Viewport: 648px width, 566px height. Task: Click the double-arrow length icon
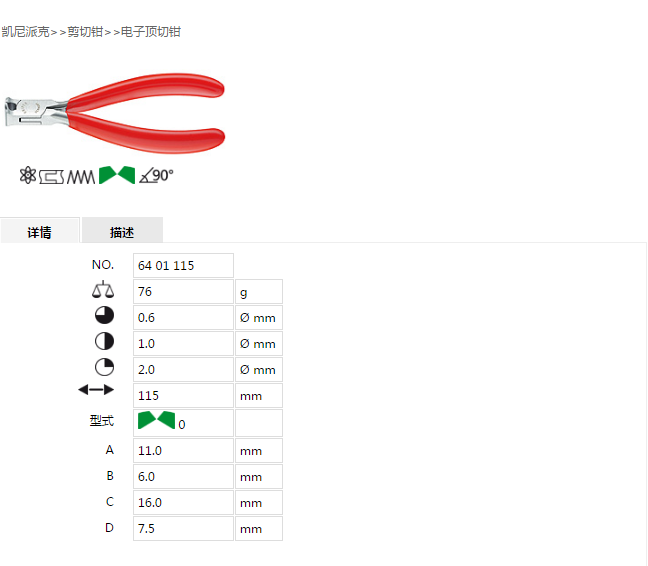[x=96, y=390]
